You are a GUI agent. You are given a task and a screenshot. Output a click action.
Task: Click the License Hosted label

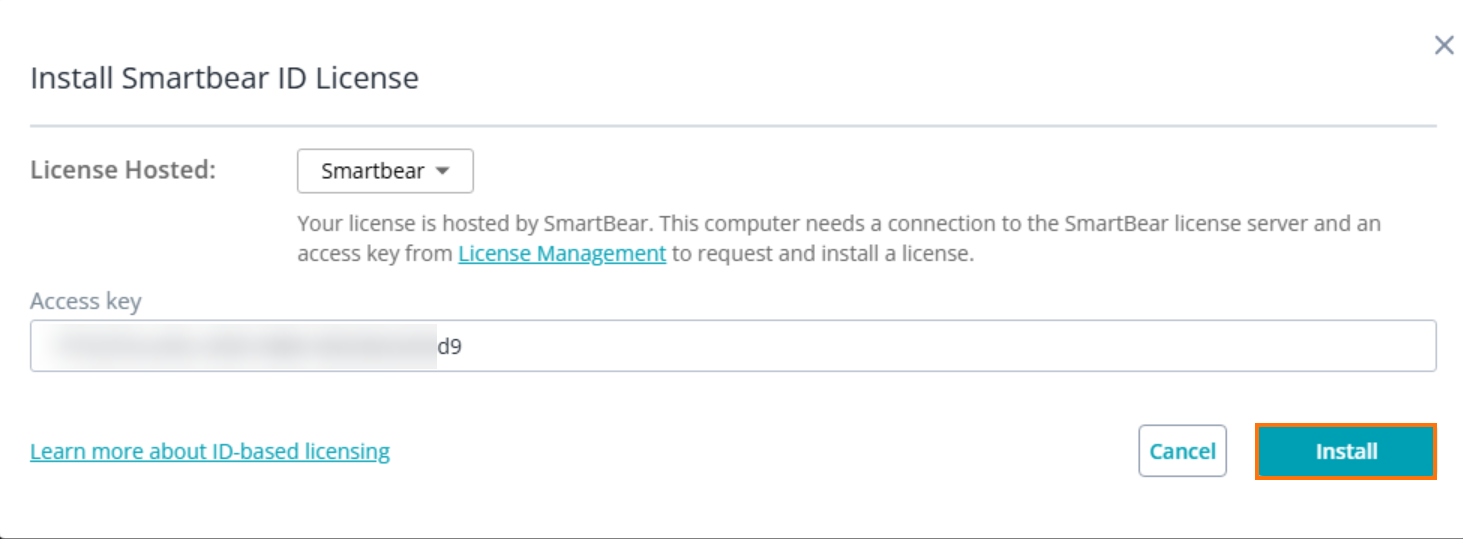click(123, 170)
